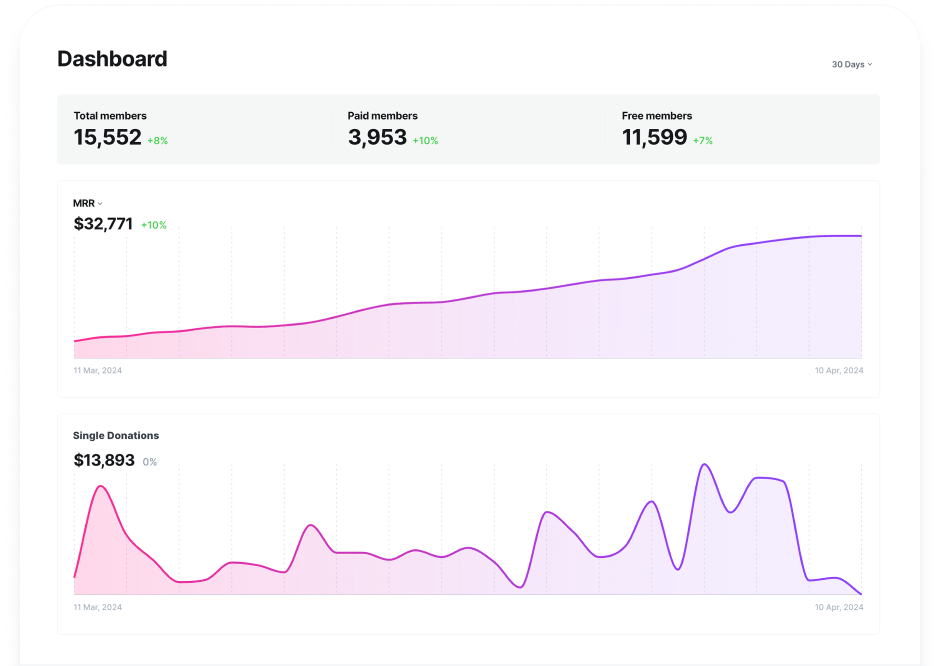Click the +7% free members change badge
940x666 pixels.
[703, 141]
